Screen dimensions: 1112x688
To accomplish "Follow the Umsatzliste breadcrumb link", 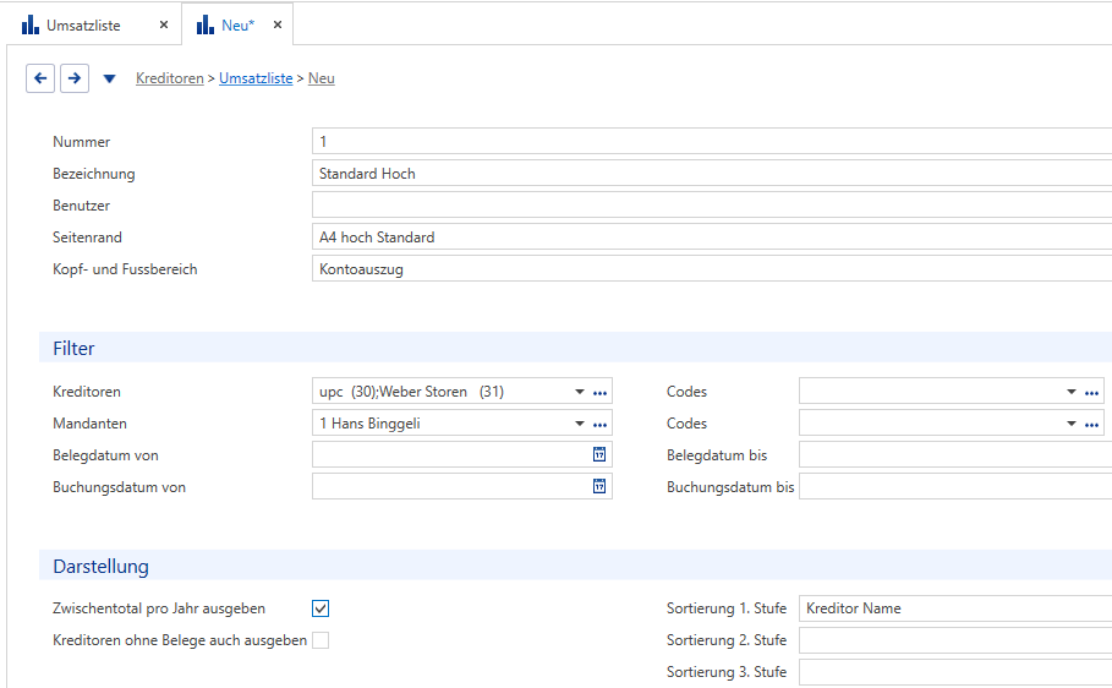I will tap(256, 79).
